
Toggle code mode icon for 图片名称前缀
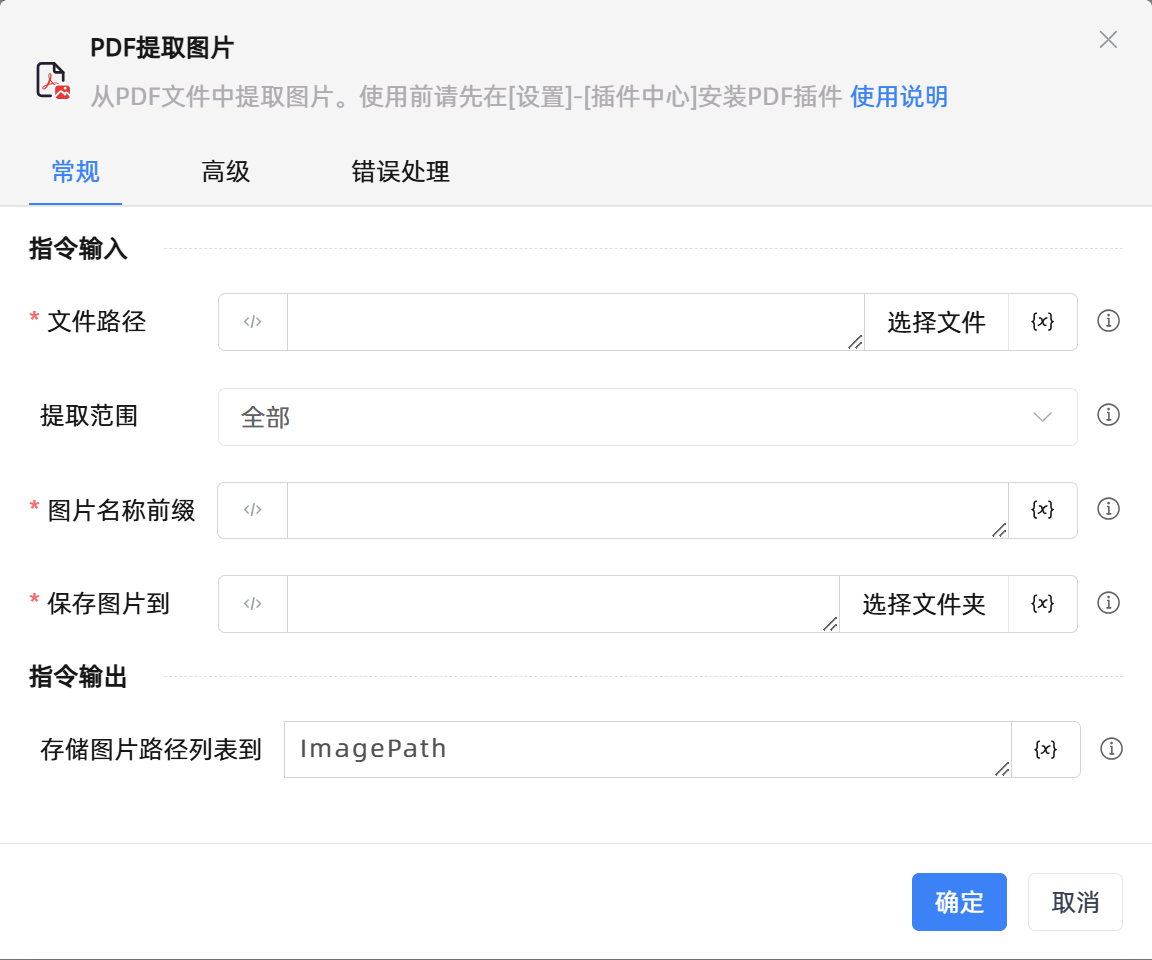coord(253,510)
